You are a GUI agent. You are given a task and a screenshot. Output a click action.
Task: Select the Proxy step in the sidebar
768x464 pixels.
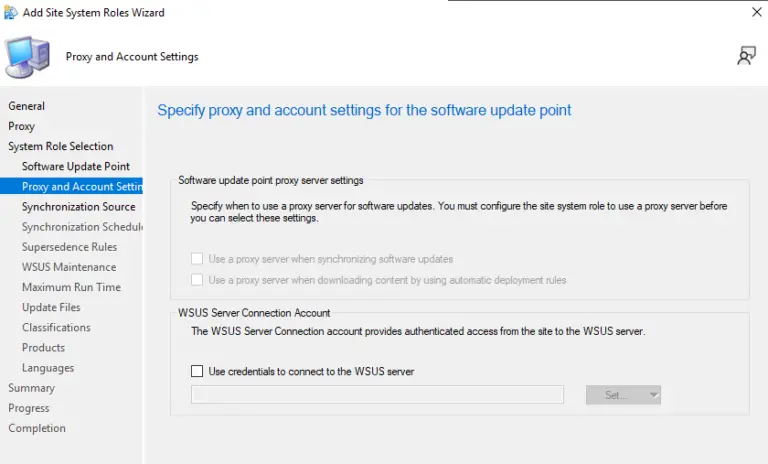22,126
